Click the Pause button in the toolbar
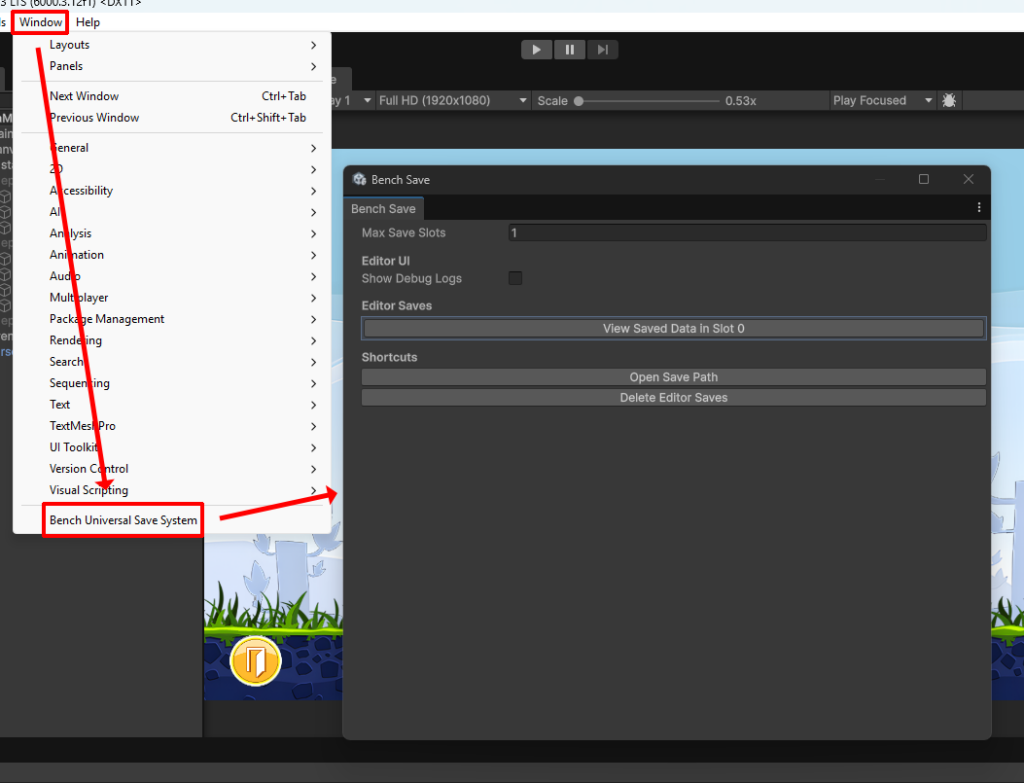The width and height of the screenshot is (1024, 783). click(569, 50)
